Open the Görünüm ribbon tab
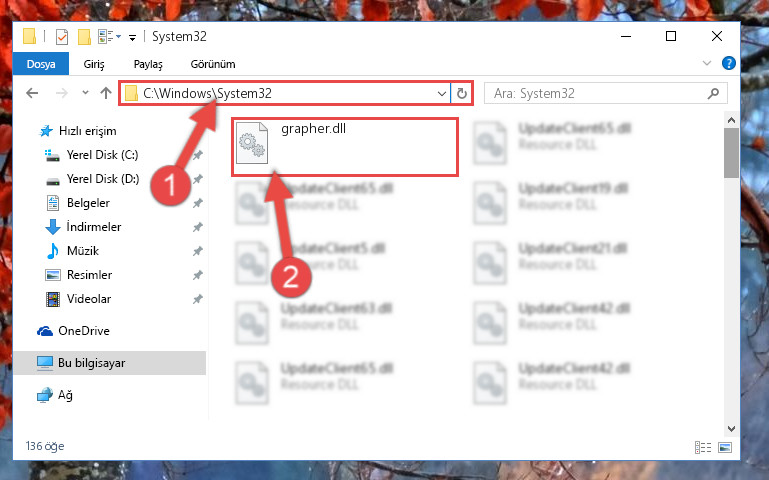The width and height of the screenshot is (769, 480). [x=213, y=64]
